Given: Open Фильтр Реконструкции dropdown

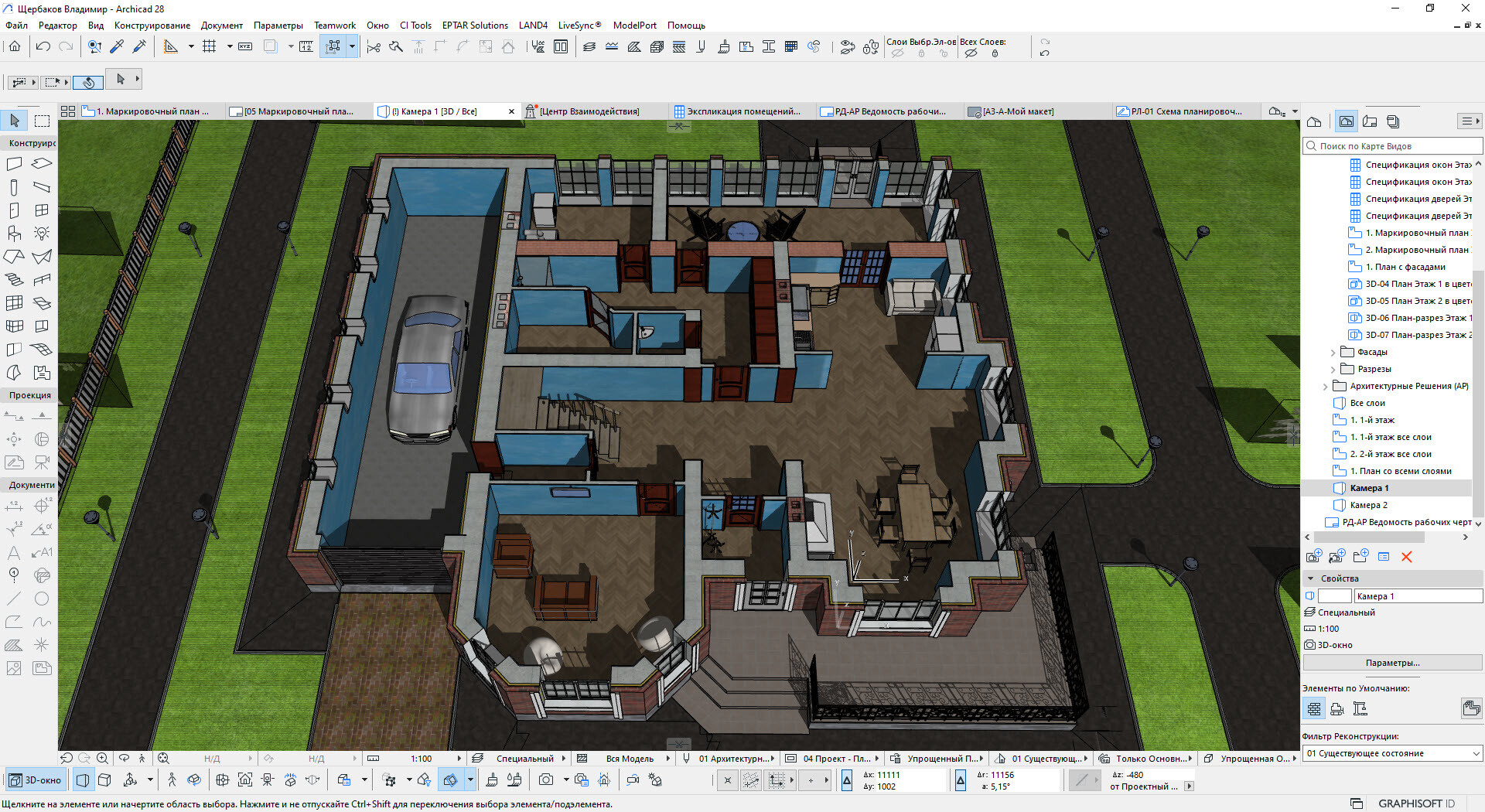Looking at the screenshot, I should click(1392, 753).
